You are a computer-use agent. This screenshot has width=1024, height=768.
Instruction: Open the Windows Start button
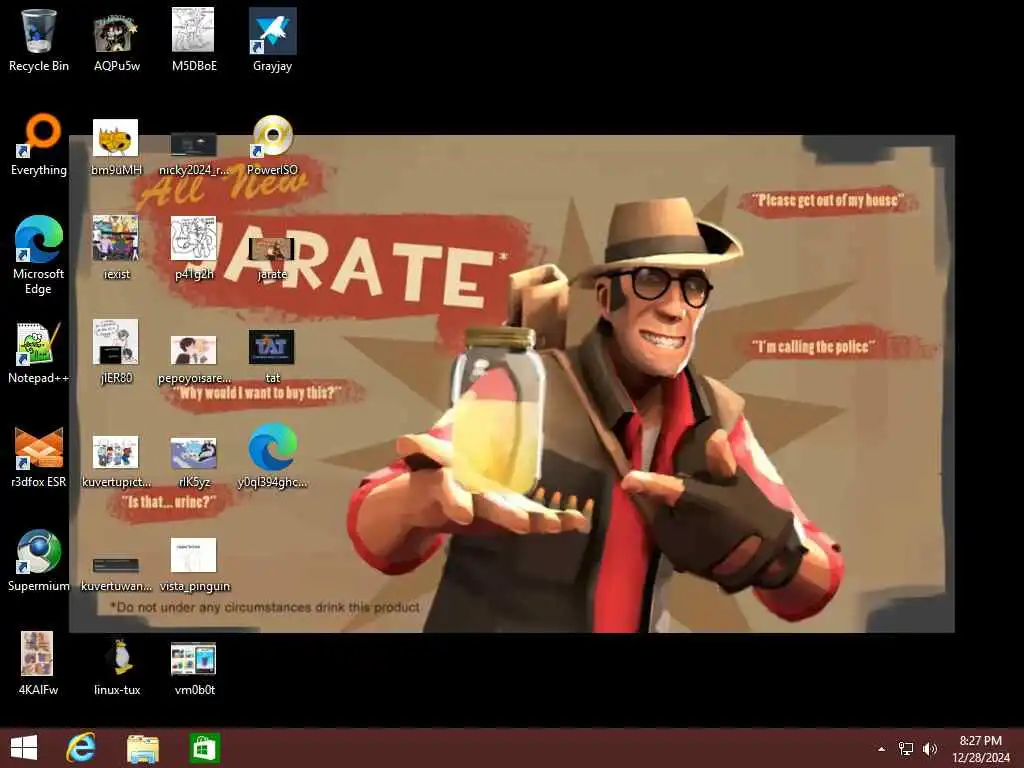point(24,748)
